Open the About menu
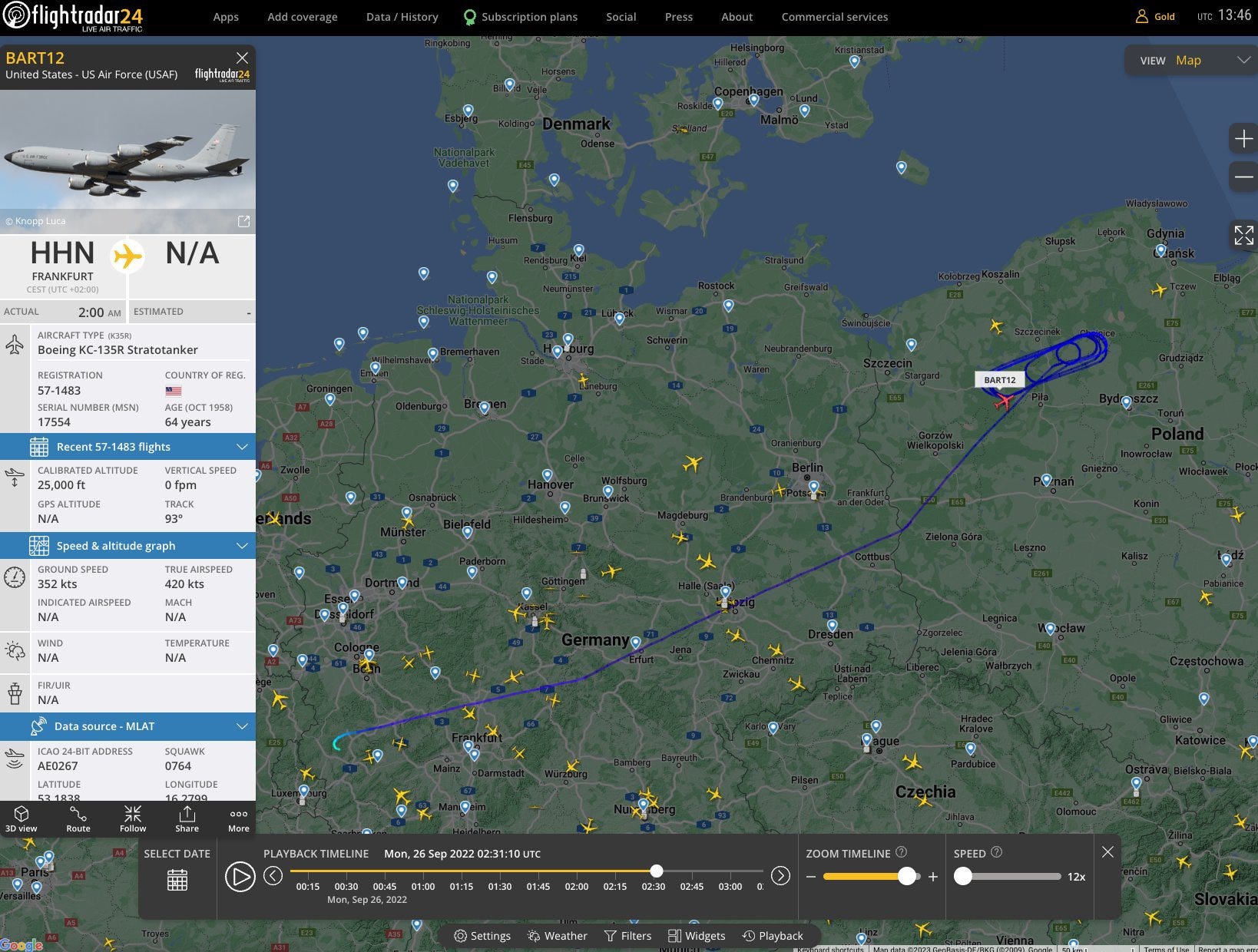Screen dimensions: 1258x952 737,17
